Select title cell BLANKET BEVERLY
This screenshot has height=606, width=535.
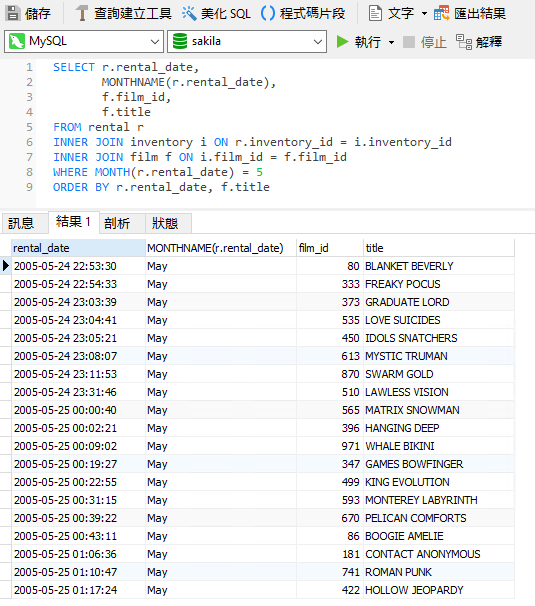[x=439, y=266]
